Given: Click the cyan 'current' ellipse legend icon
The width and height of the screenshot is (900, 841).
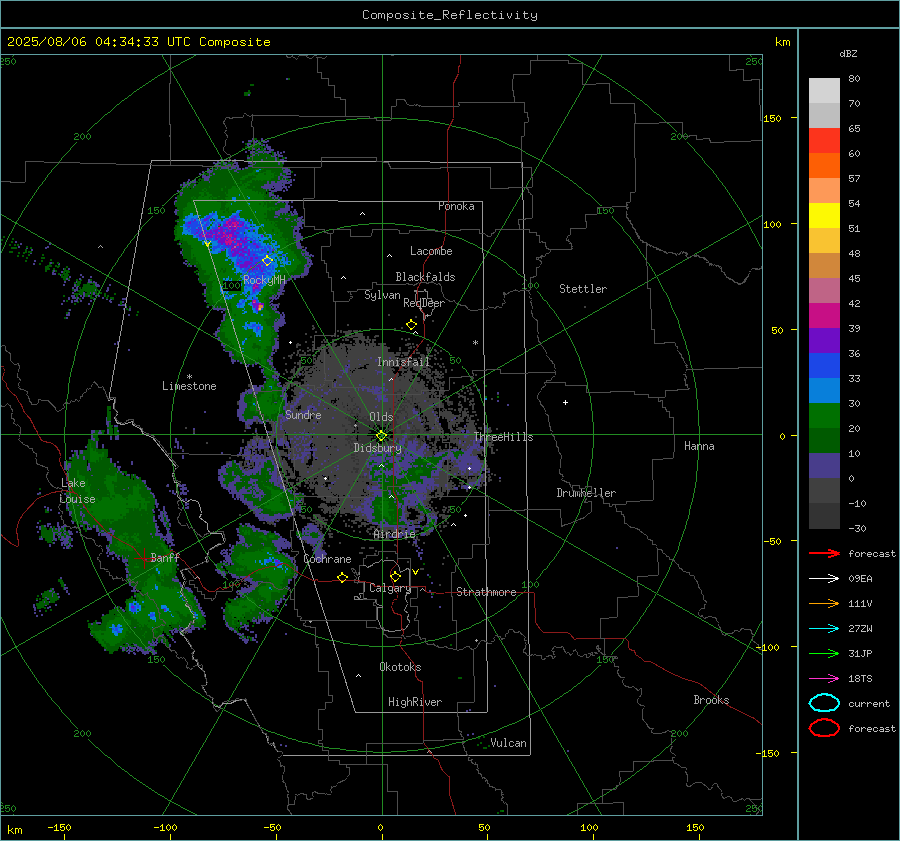Looking at the screenshot, I should [824, 703].
